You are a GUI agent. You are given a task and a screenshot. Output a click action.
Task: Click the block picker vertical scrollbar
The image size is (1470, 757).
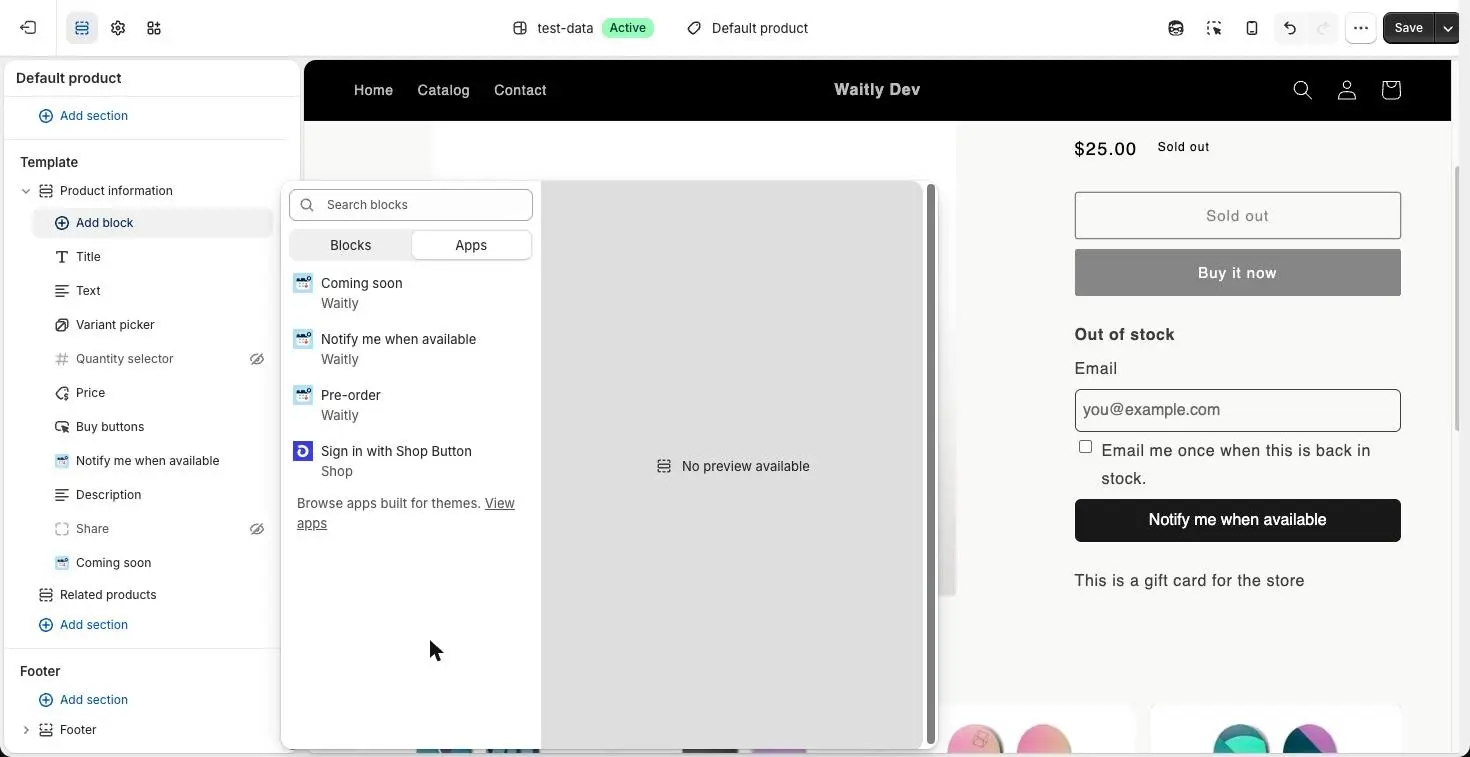click(931, 464)
